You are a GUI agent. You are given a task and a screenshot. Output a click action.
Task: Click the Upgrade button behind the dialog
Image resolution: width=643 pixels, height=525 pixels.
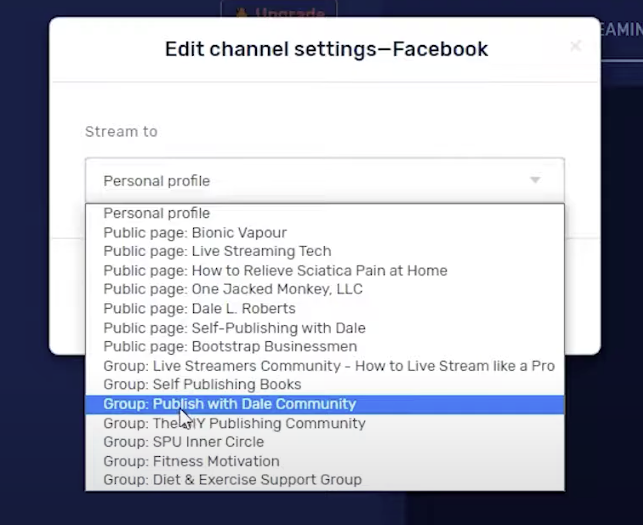pyautogui.click(x=279, y=9)
